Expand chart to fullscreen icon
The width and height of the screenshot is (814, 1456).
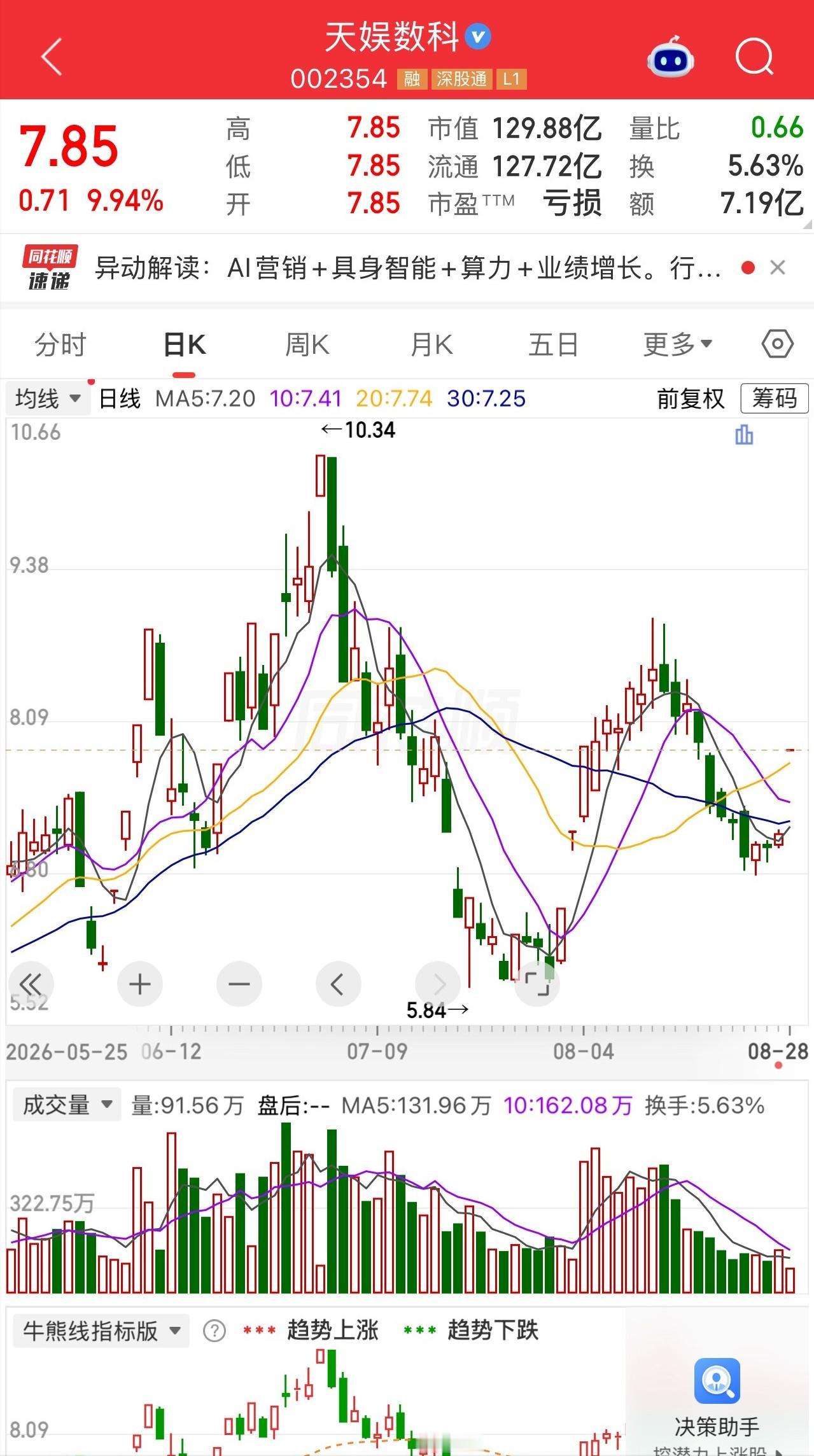tap(537, 984)
